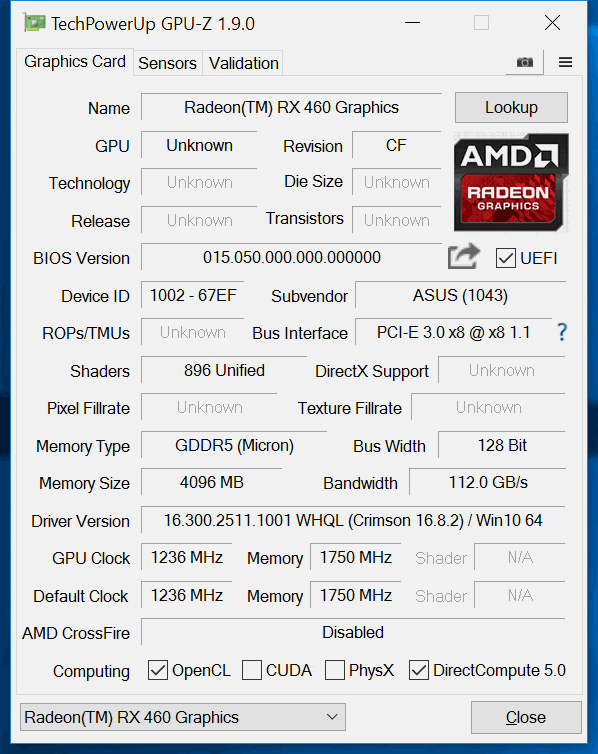Screen dimensions: 598x754
Task: Click the BIOS export share icon
Action: [x=463, y=256]
